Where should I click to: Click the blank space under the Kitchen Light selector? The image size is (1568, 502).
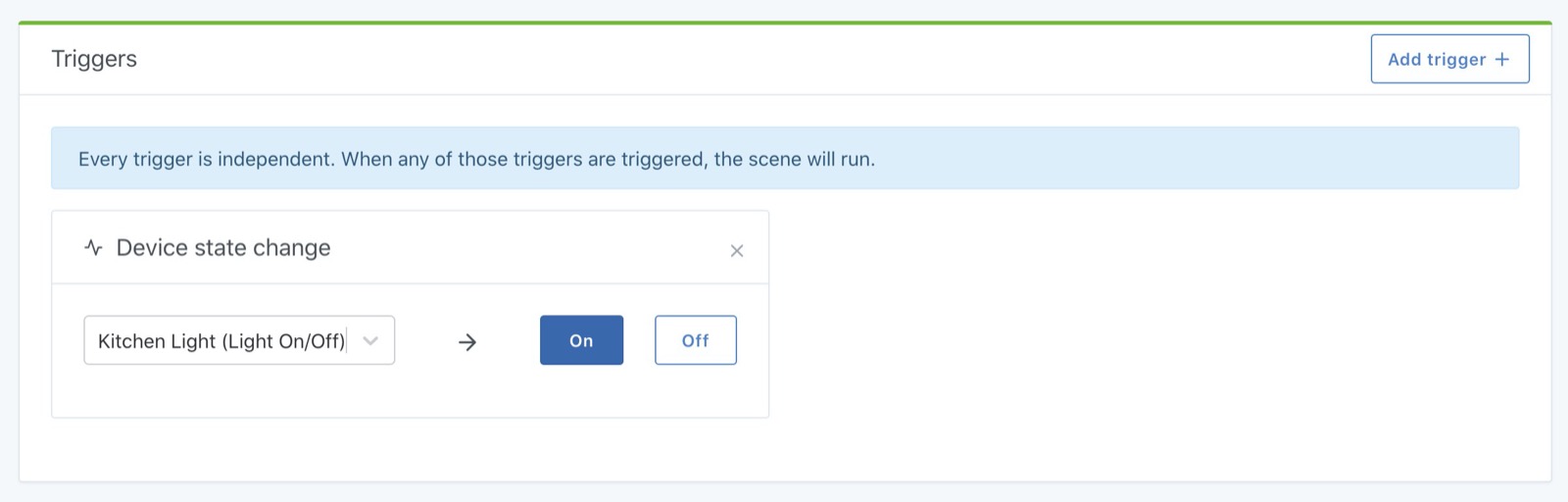(x=239, y=392)
